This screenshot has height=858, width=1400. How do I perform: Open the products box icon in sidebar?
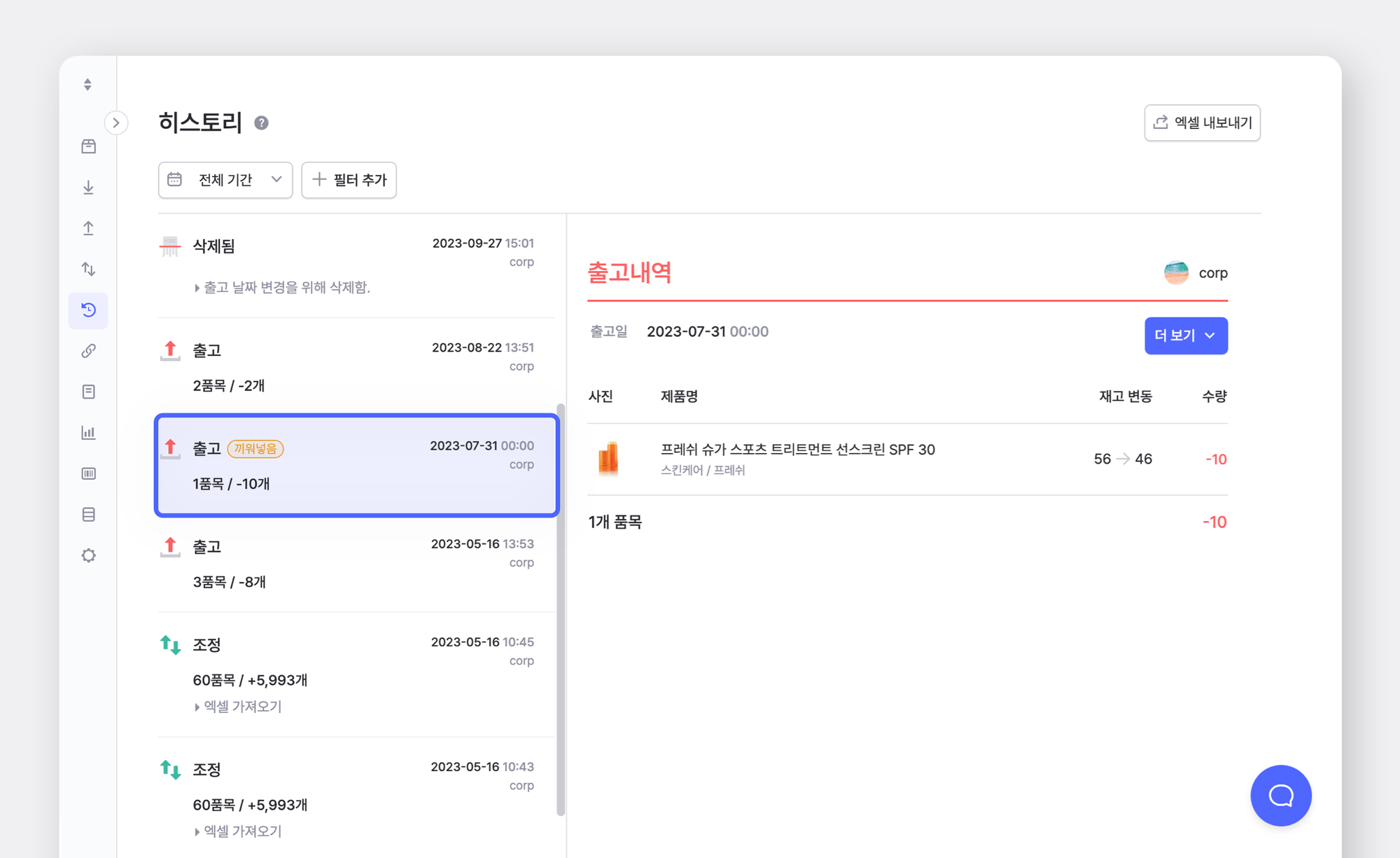[88, 146]
